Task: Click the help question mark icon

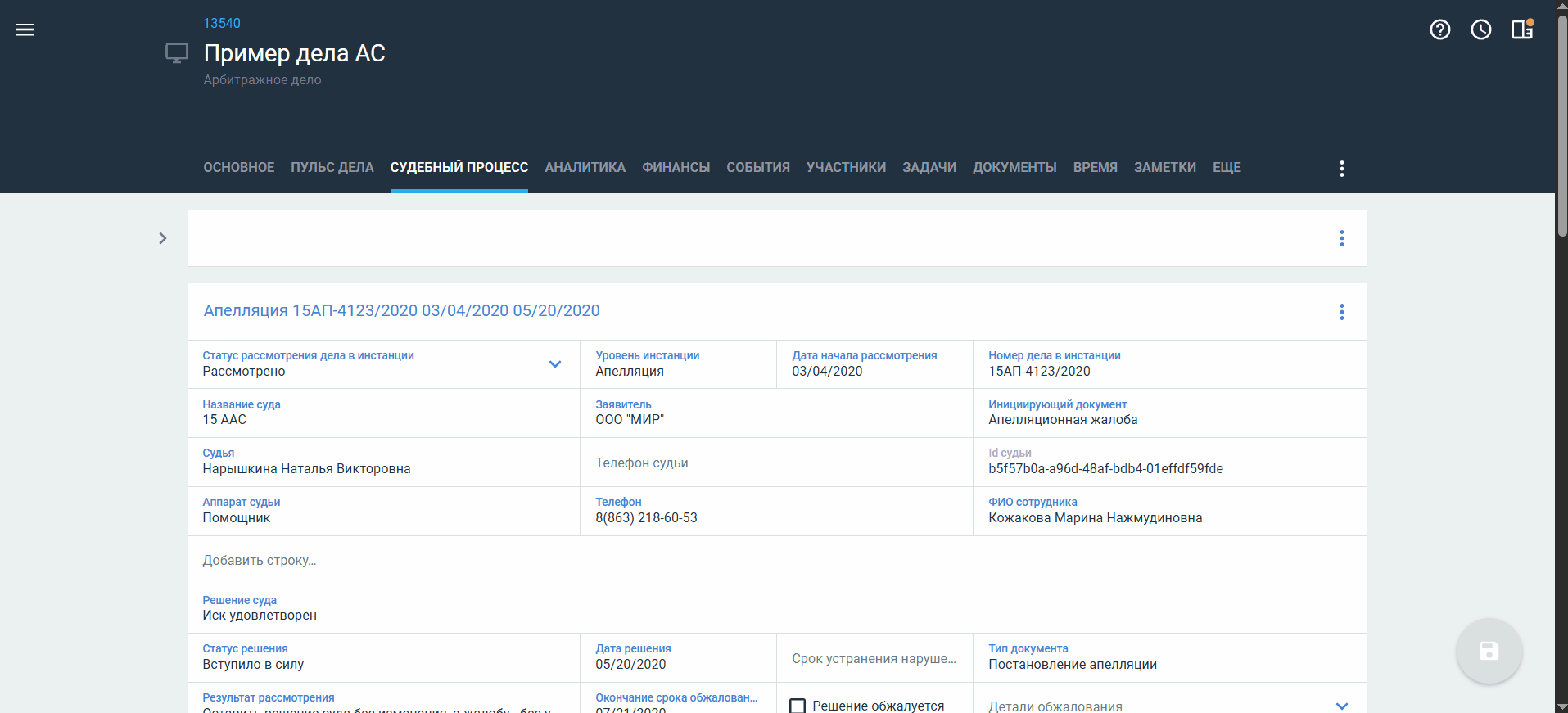Action: pos(1439,30)
